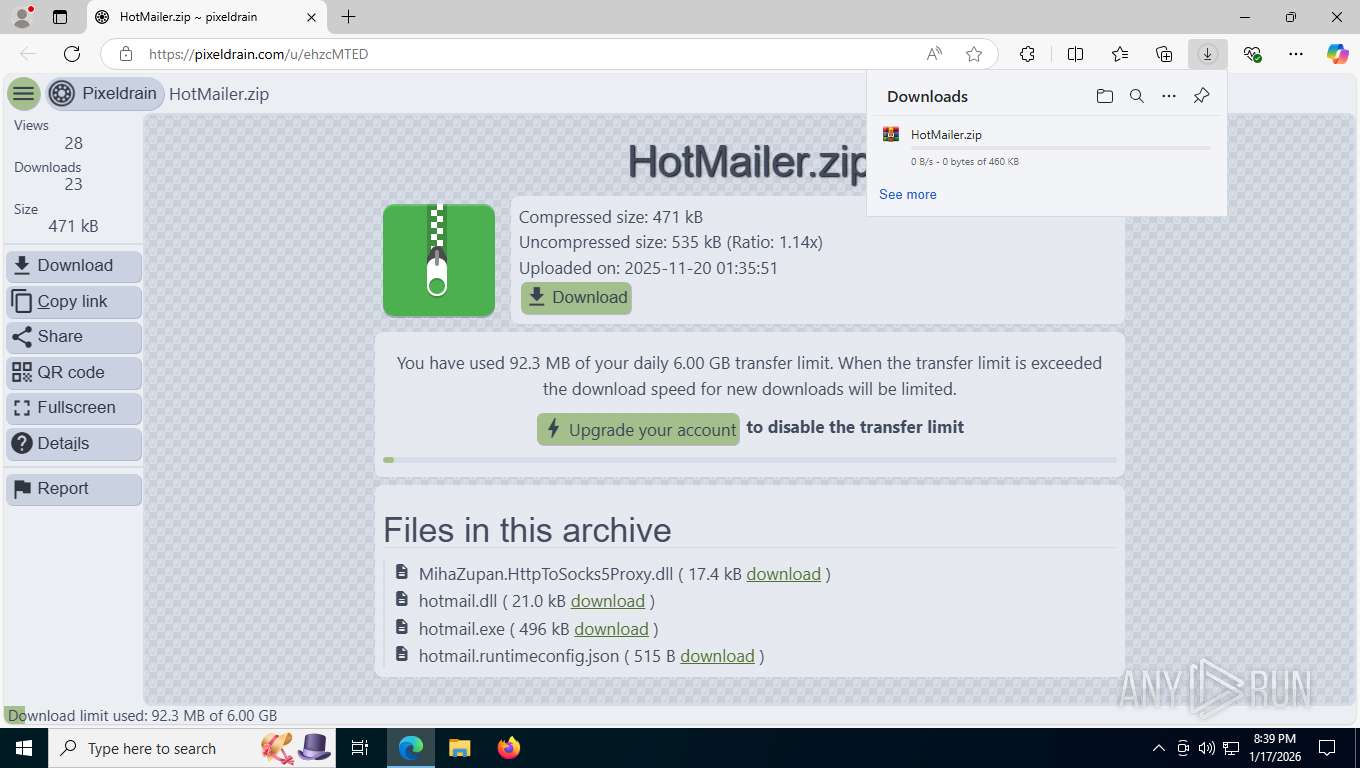Go to Pixeldrain home via logo button
The height and width of the screenshot is (768, 1360).
coord(105,94)
